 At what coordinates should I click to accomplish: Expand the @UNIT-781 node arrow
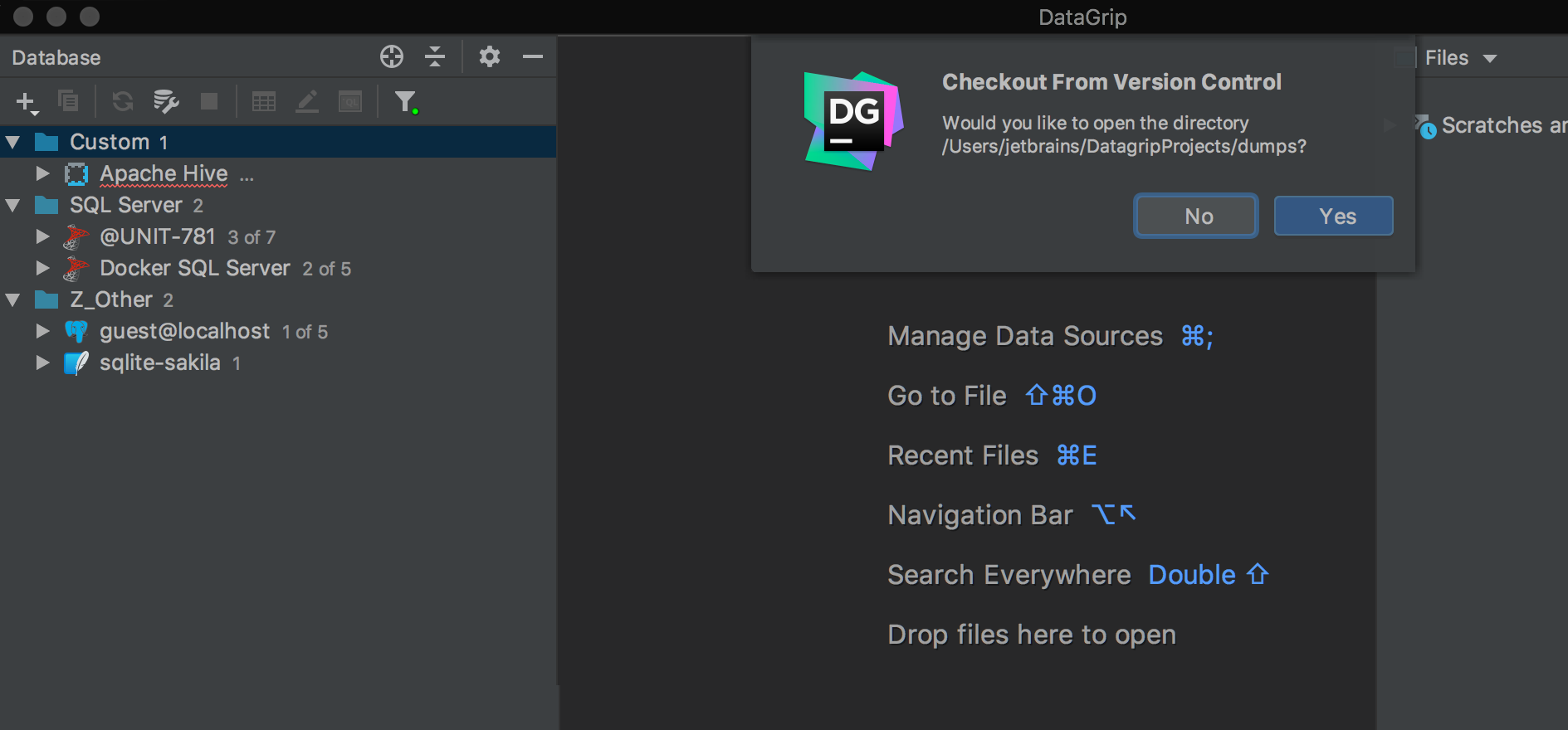tap(42, 236)
